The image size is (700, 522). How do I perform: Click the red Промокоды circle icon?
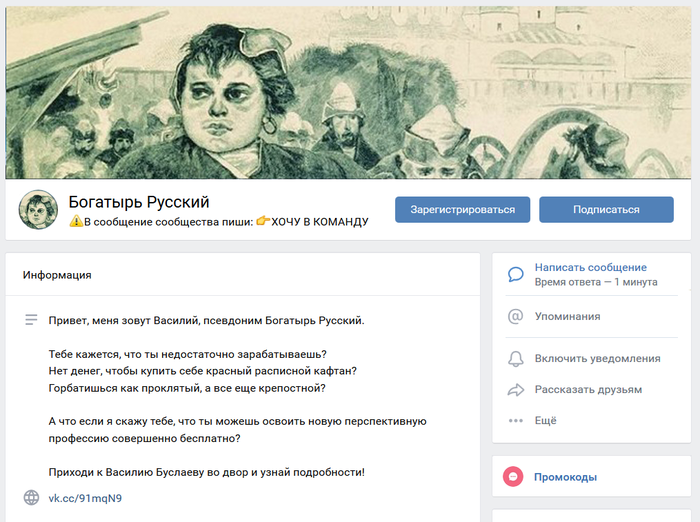pos(513,477)
